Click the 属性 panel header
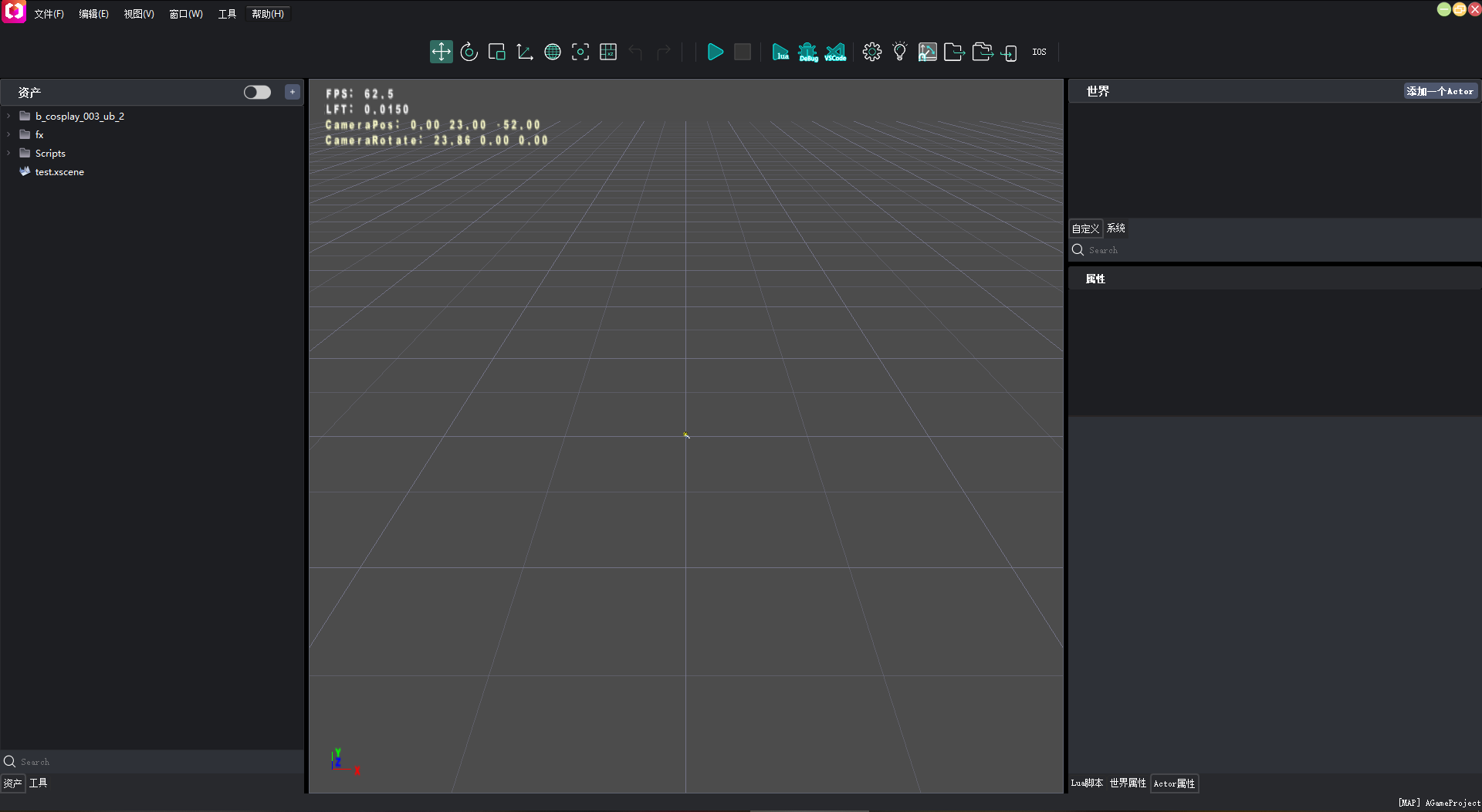 coord(1274,279)
